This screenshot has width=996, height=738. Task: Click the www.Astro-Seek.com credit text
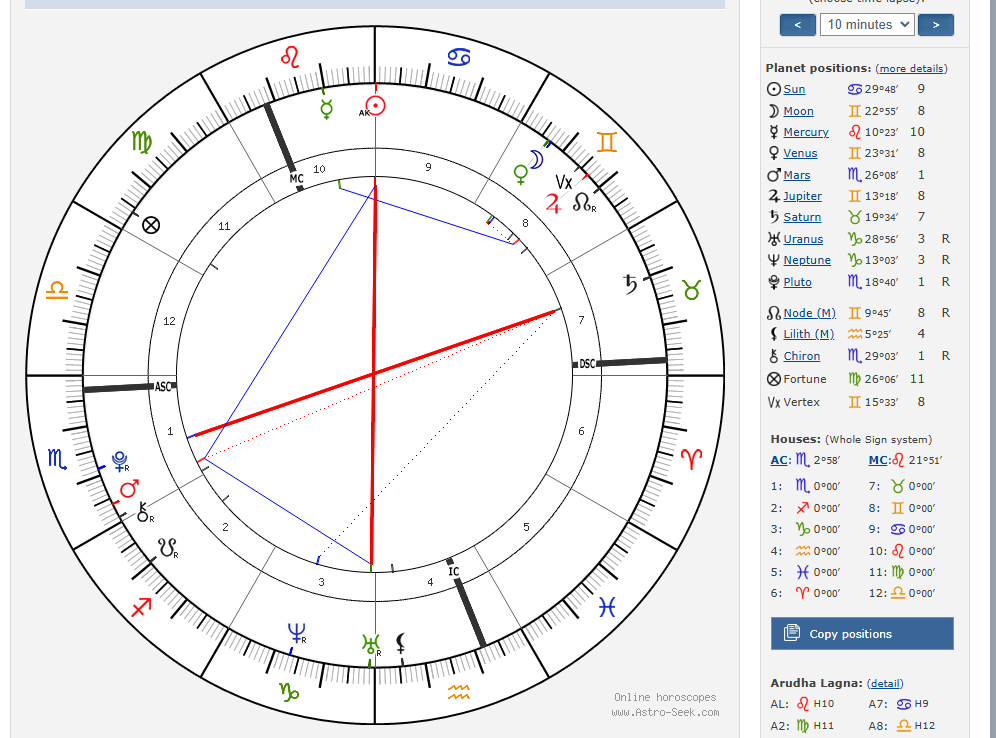tap(665, 713)
